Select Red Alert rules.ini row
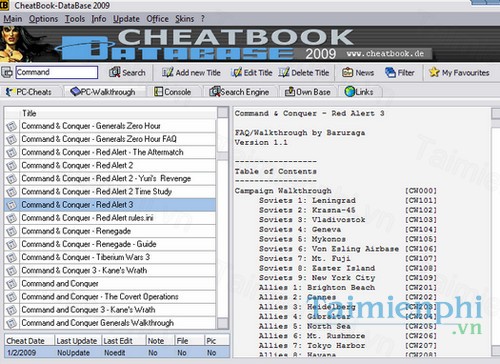Image resolution: width=500 pixels, height=364 pixels. coord(110,218)
